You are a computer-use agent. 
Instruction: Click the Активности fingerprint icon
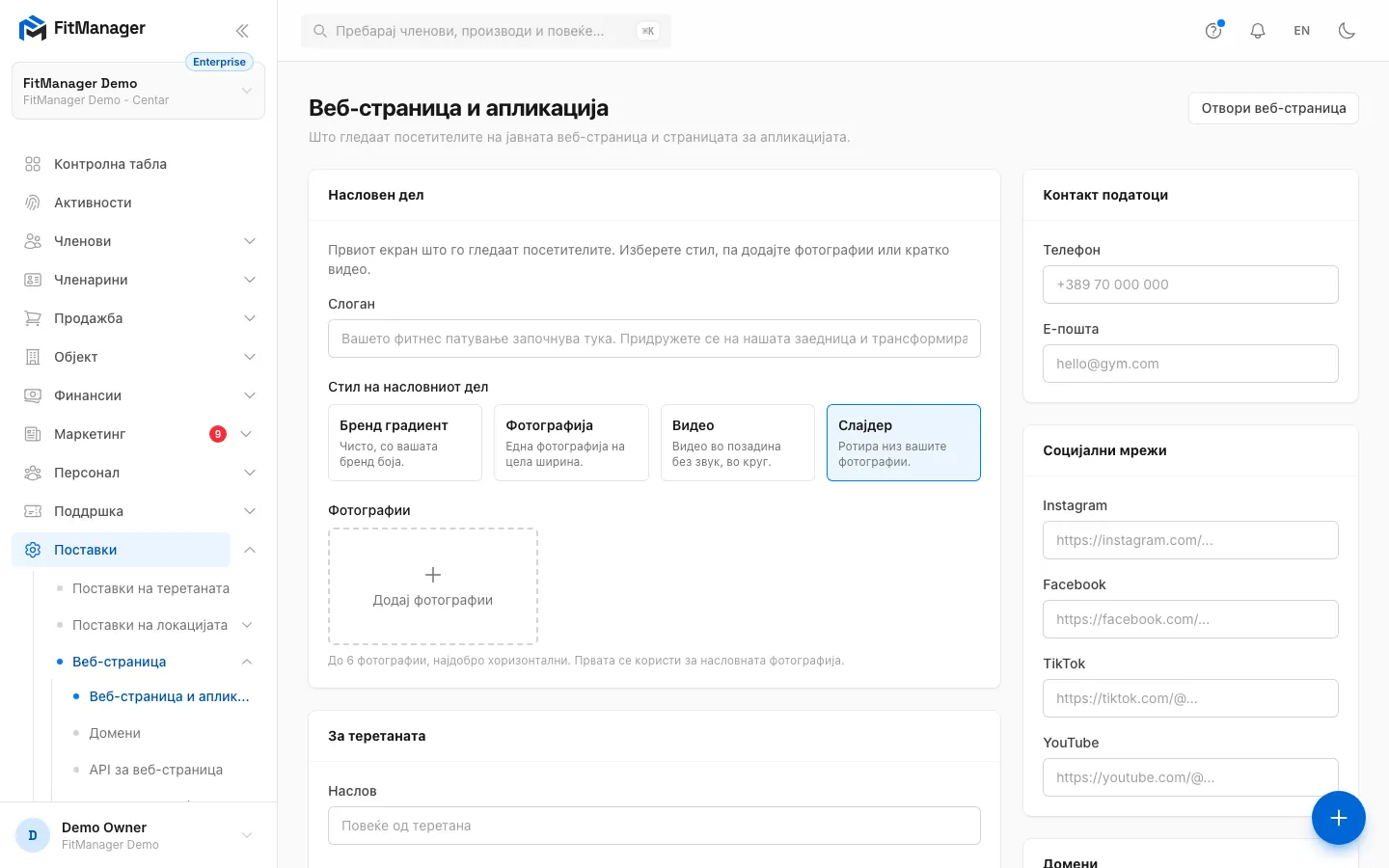coord(33,203)
